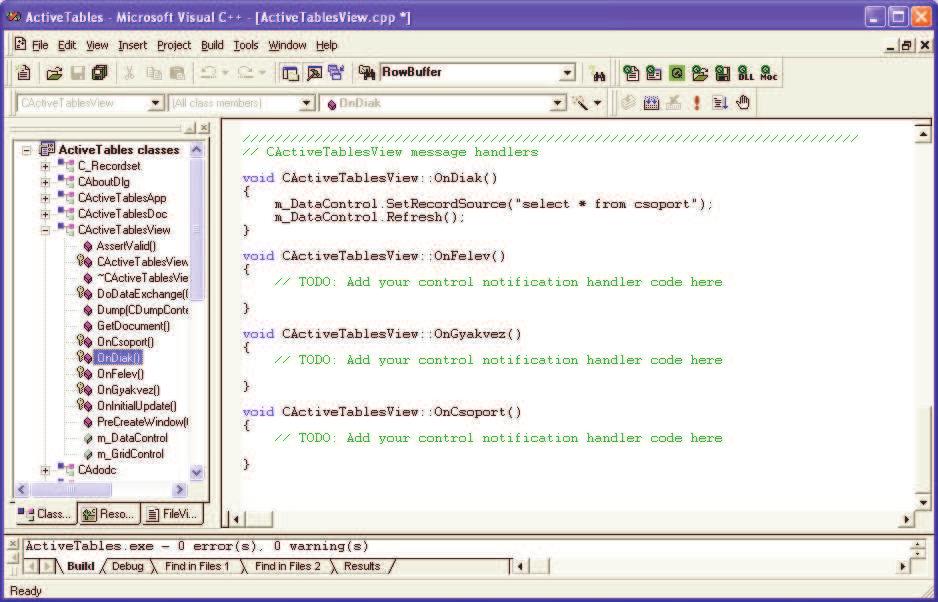Open the Build menu
Screen dimensions: 938x602
[212, 45]
